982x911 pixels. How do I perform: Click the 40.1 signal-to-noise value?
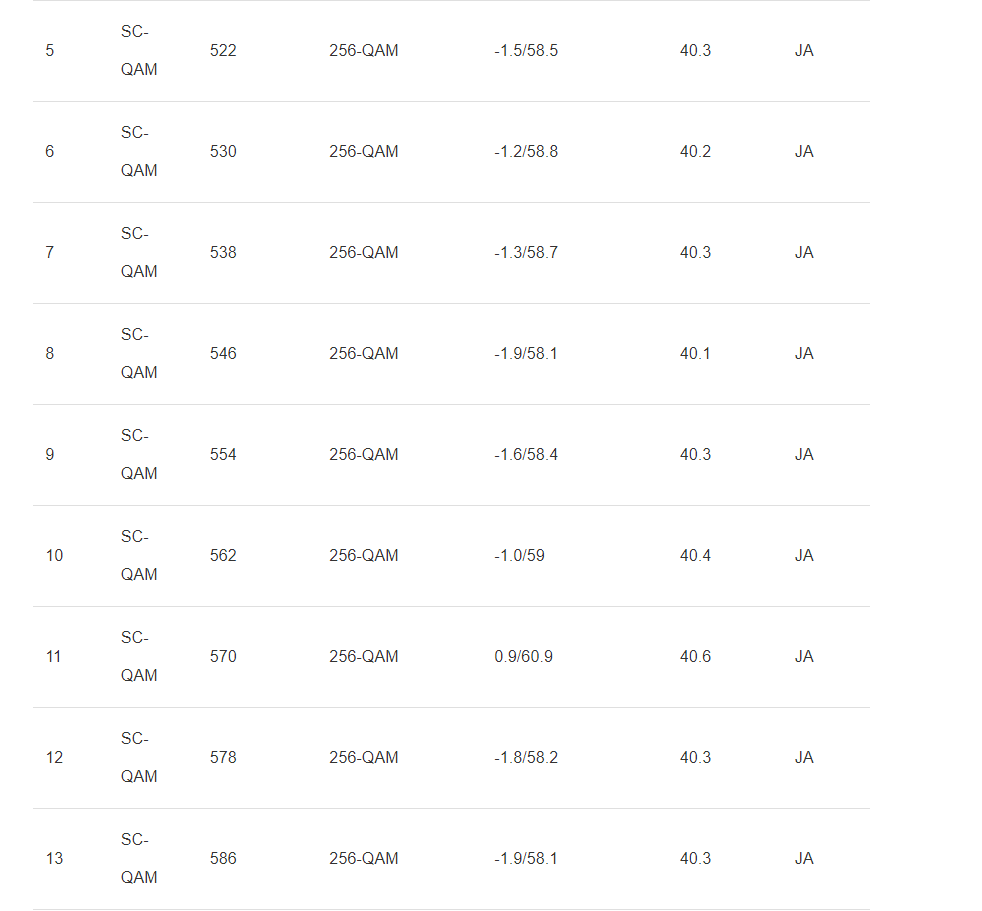pos(695,354)
